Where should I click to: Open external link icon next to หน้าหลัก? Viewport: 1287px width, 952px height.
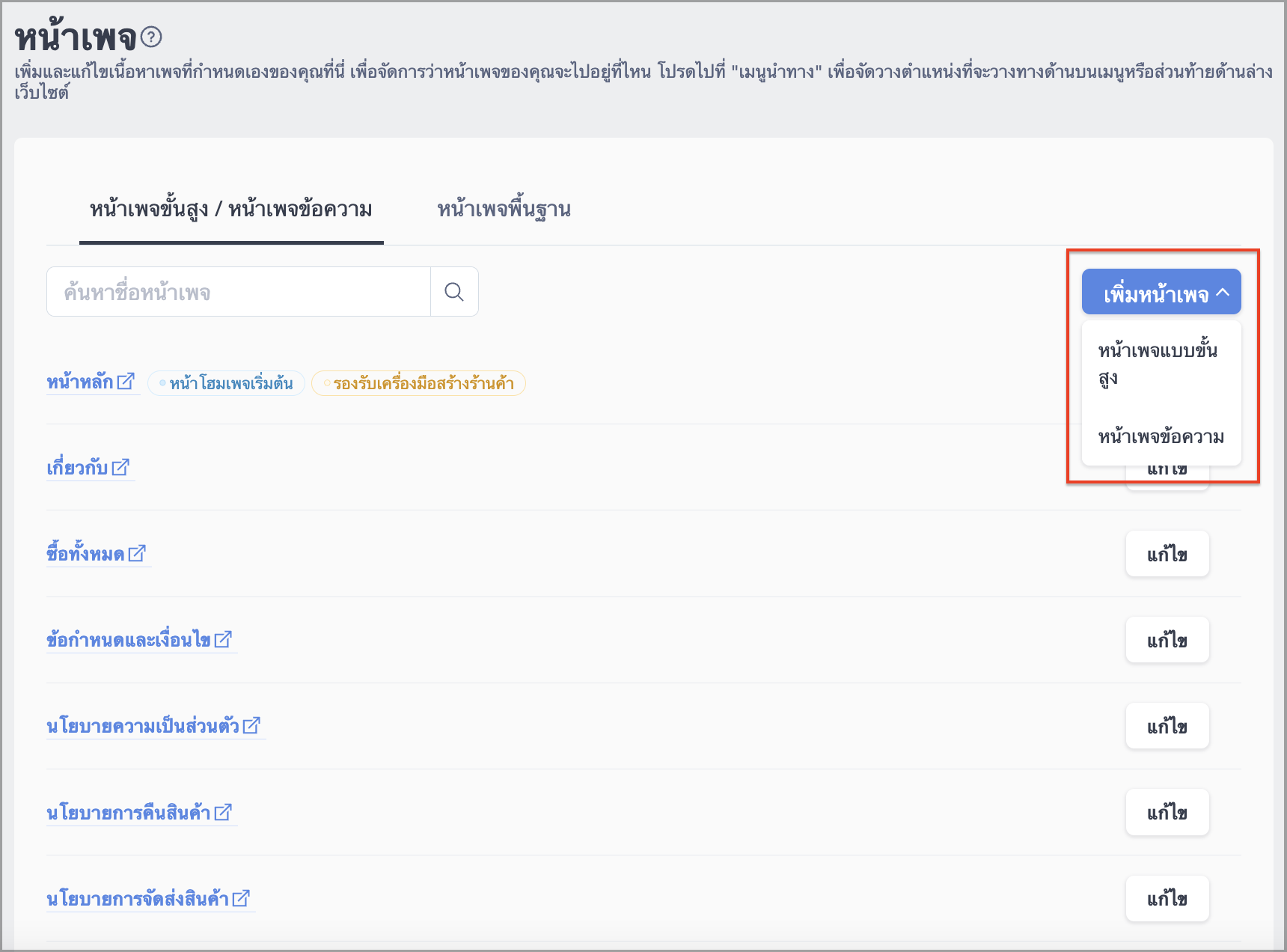point(126,381)
